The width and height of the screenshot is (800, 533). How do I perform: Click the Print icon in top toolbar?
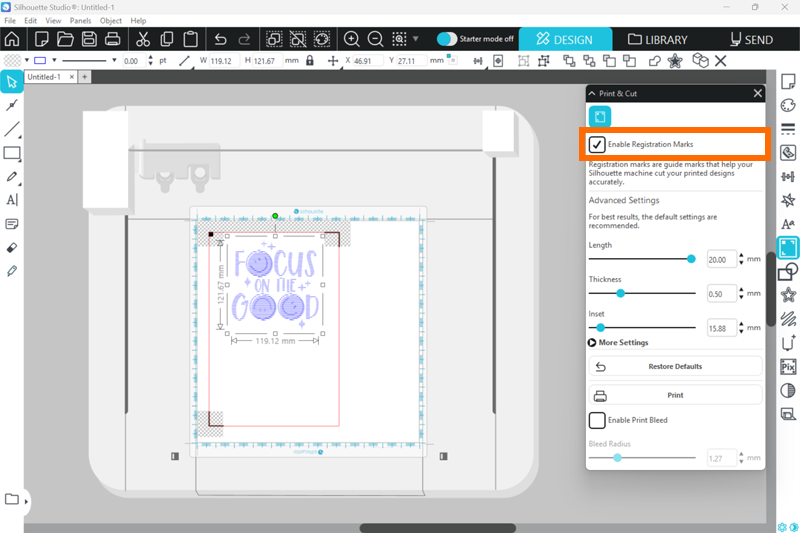[x=113, y=40]
